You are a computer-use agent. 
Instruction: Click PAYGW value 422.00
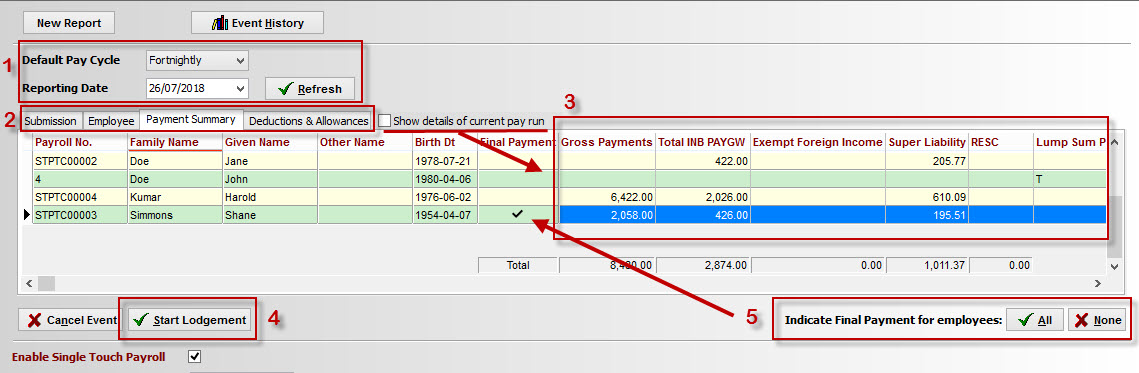tap(702, 161)
